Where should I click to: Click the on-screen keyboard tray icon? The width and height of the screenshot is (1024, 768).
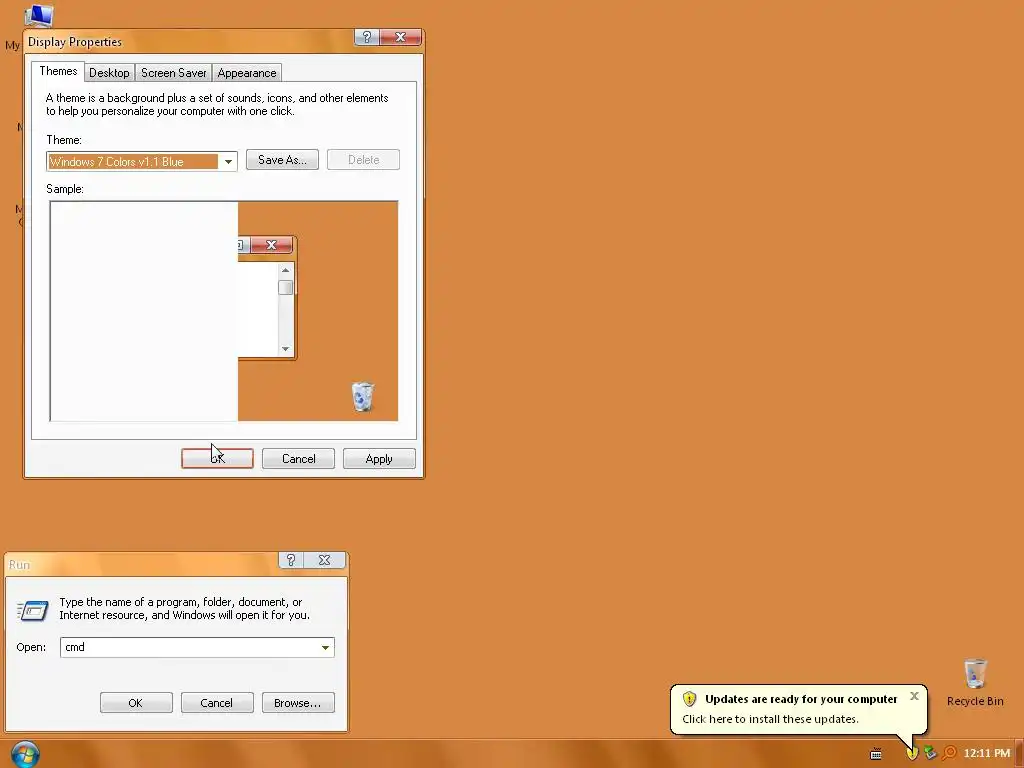(876, 754)
